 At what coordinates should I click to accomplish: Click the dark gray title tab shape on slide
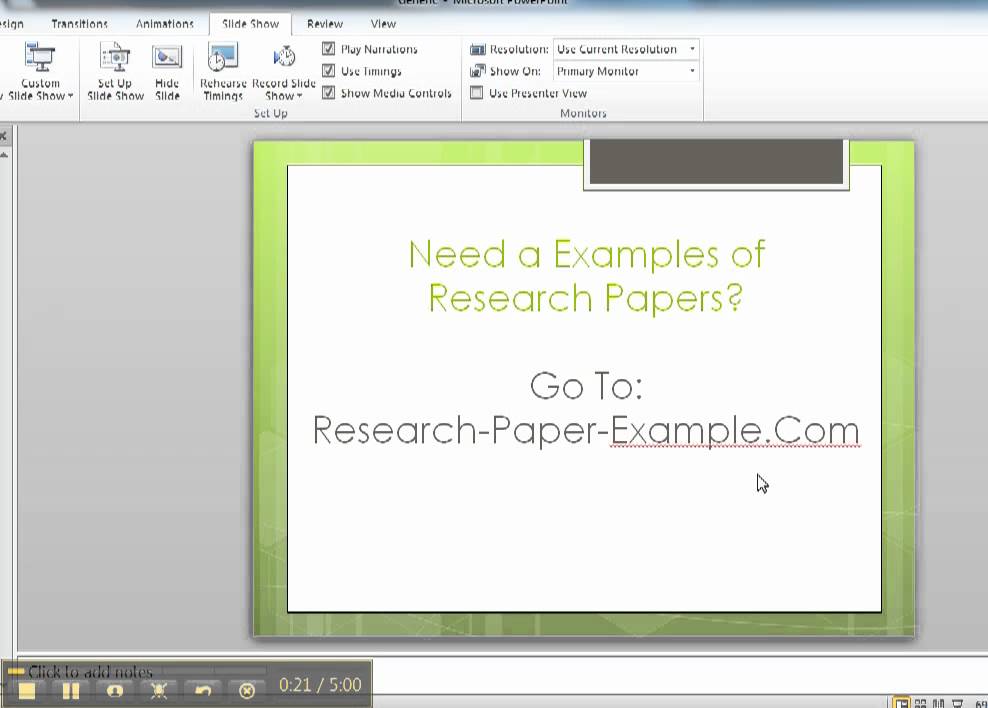click(716, 163)
